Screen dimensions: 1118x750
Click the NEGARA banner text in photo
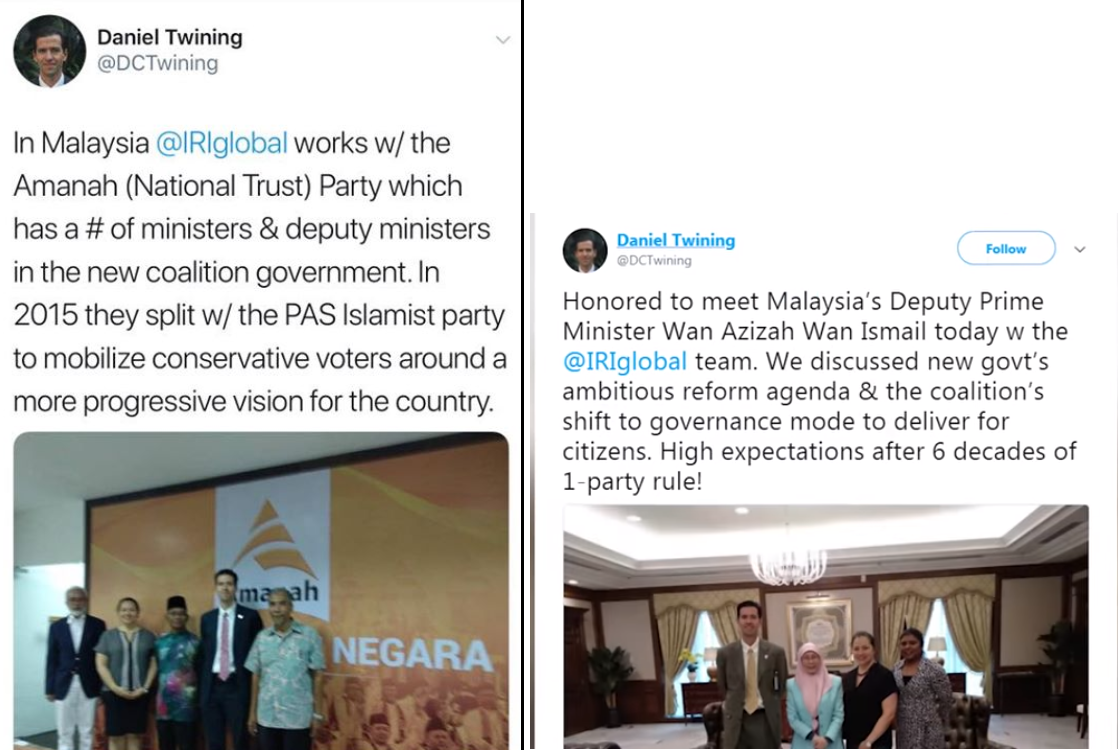412,654
